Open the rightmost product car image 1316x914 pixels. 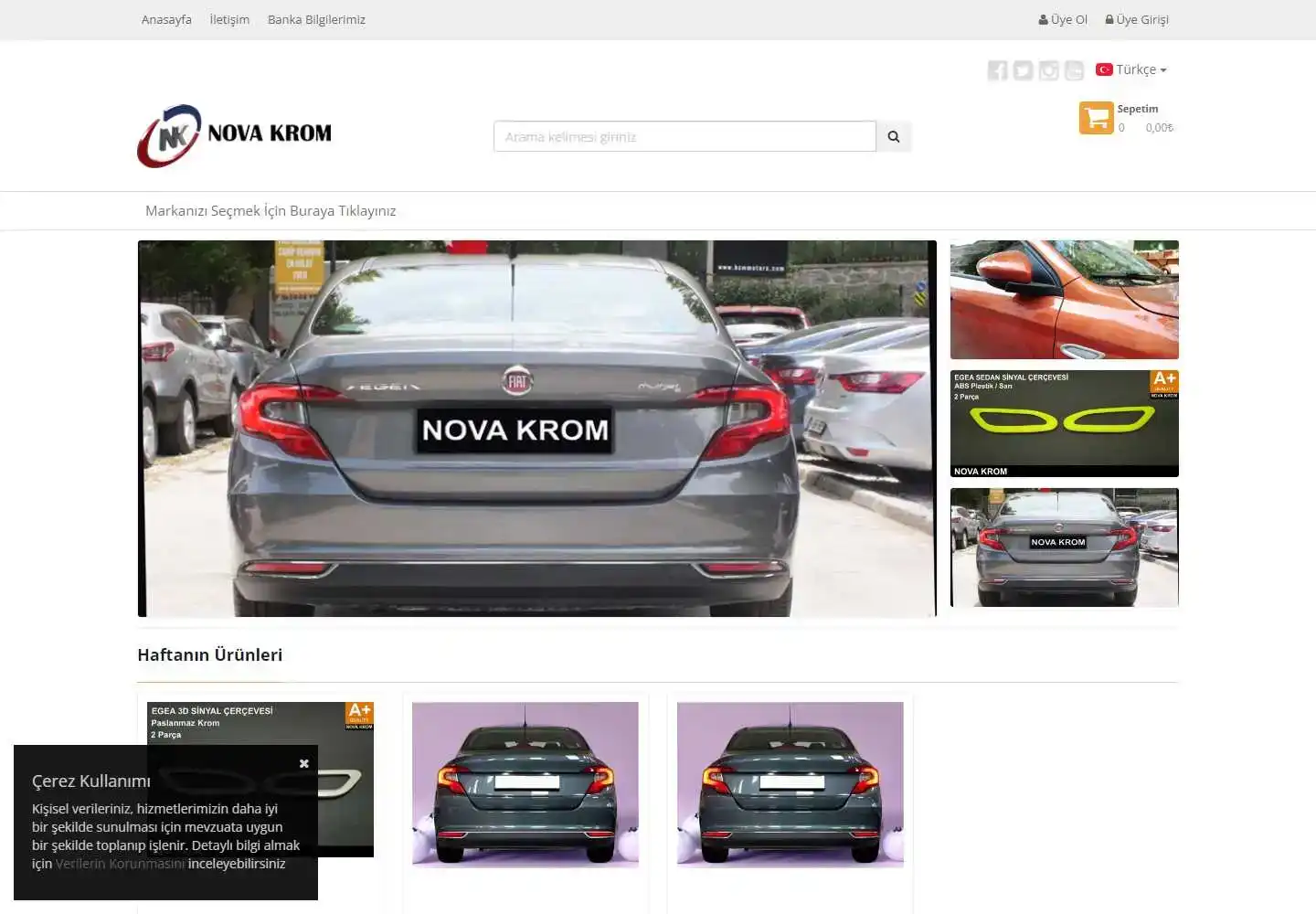pos(791,784)
